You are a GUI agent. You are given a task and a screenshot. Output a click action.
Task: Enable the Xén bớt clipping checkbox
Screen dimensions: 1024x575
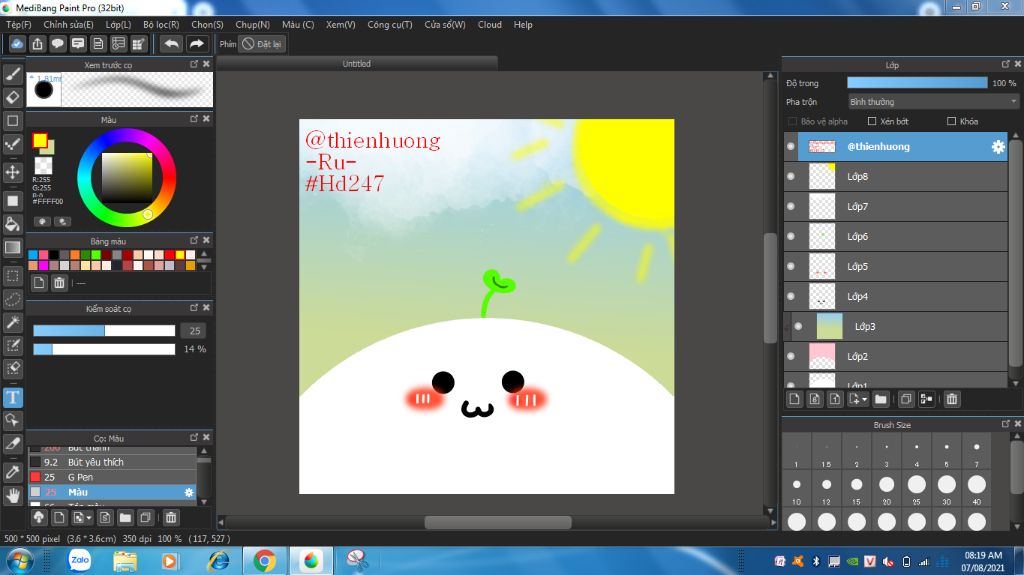872,122
